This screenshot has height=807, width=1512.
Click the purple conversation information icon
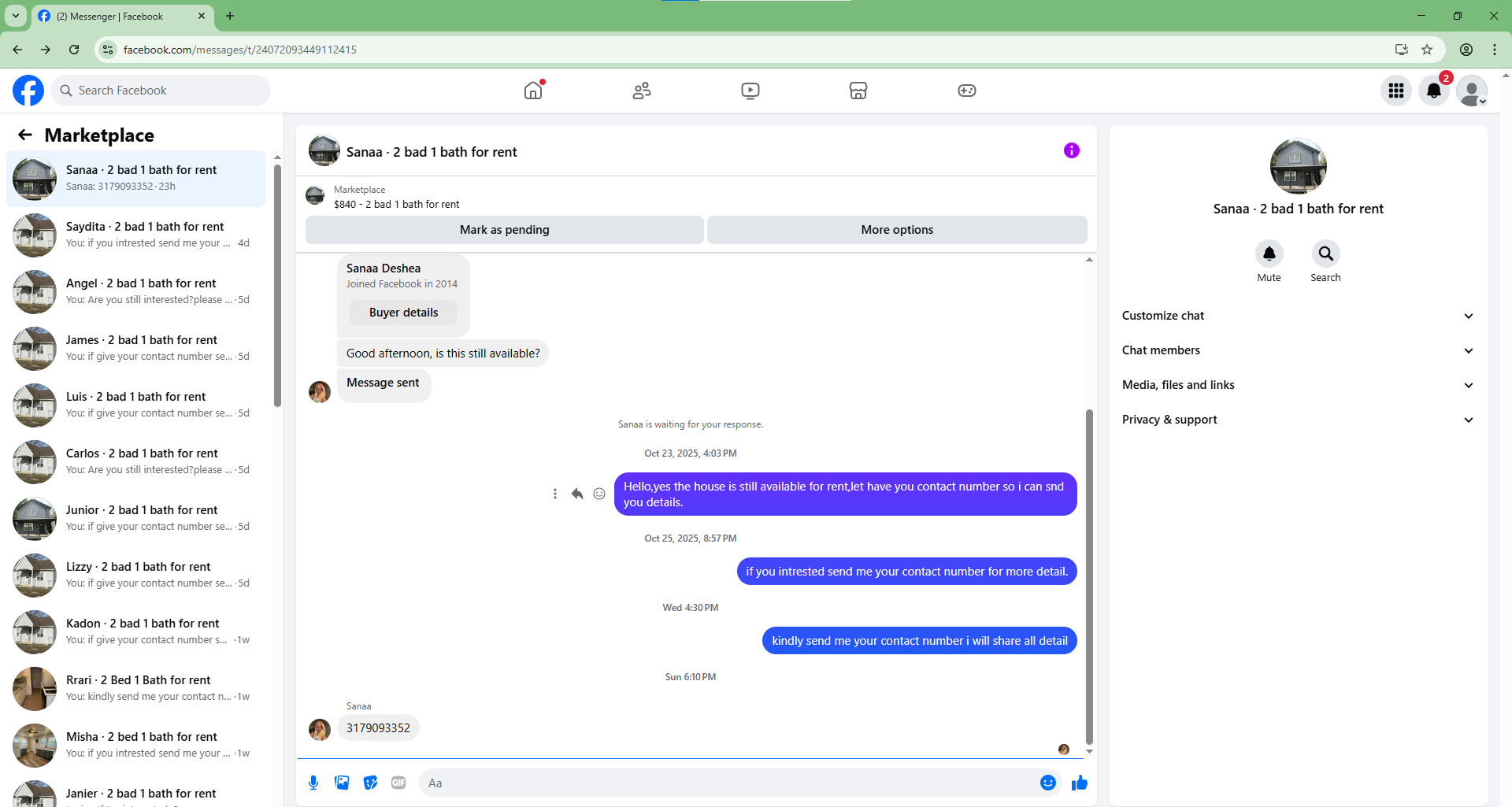tap(1072, 150)
